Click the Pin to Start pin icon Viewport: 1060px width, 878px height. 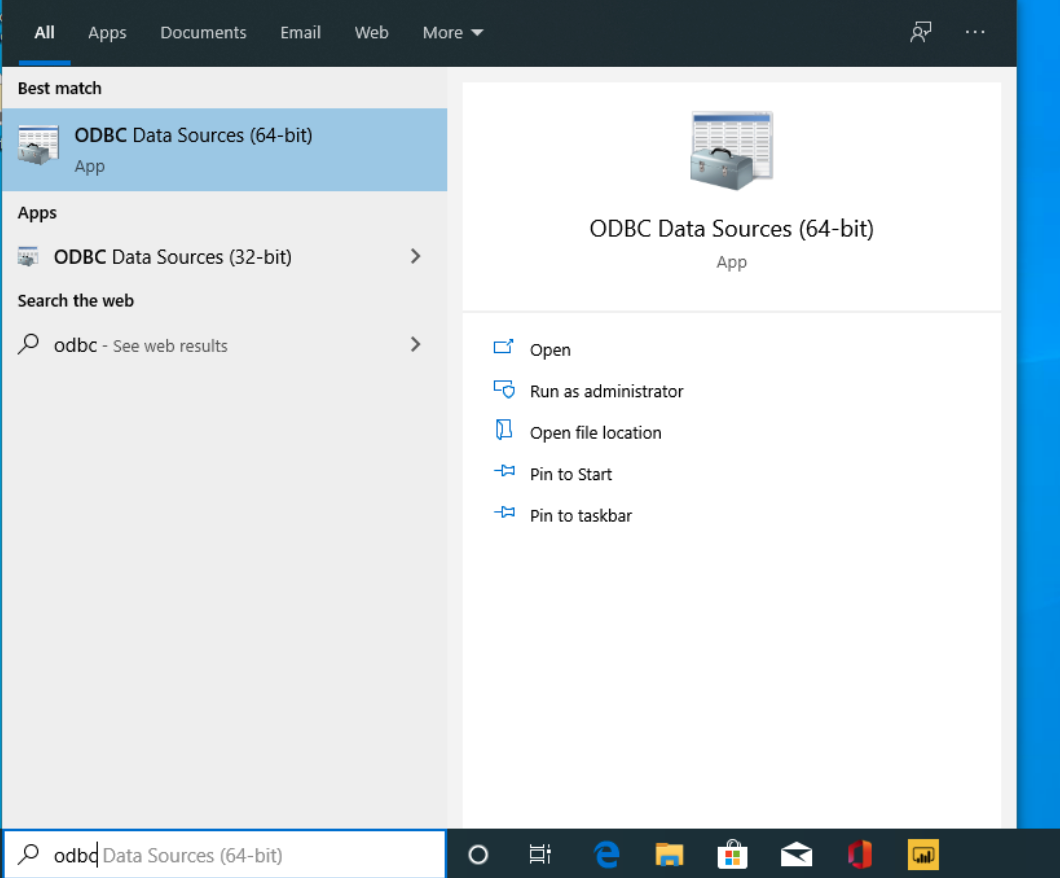tap(504, 470)
